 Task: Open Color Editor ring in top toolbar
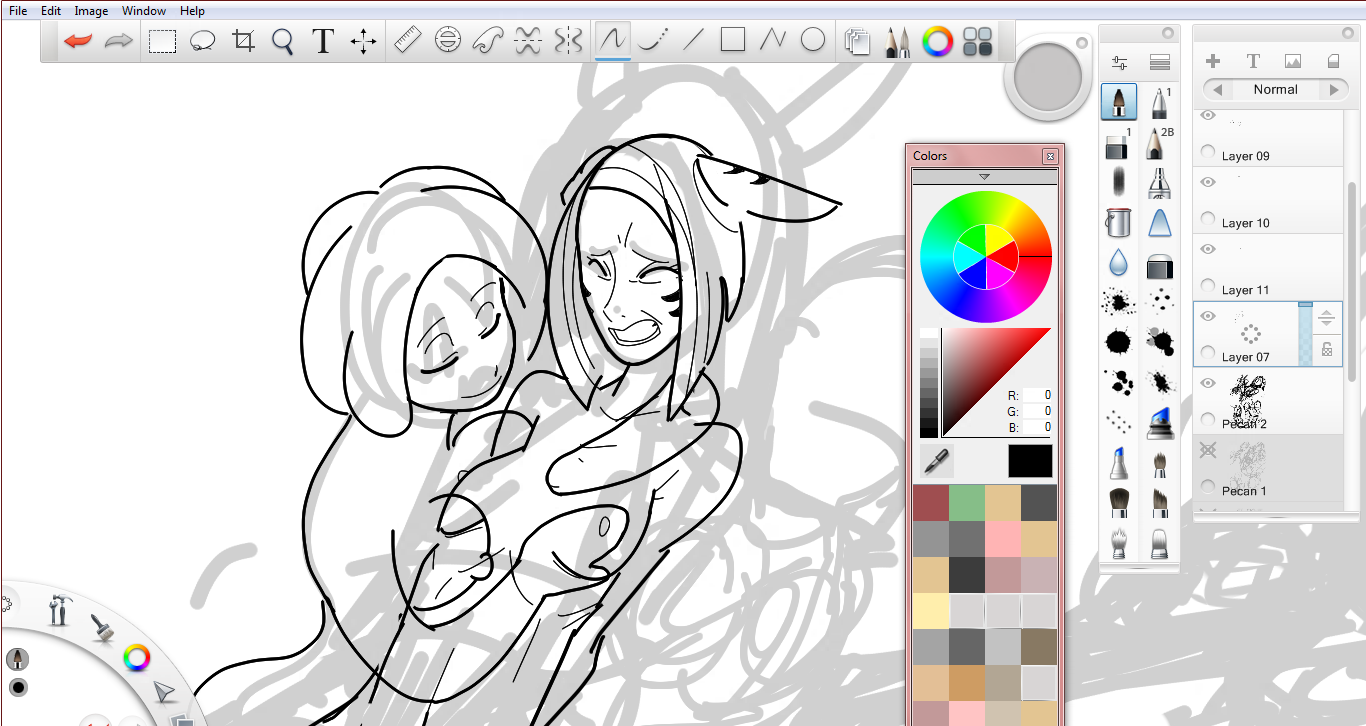tap(937, 41)
